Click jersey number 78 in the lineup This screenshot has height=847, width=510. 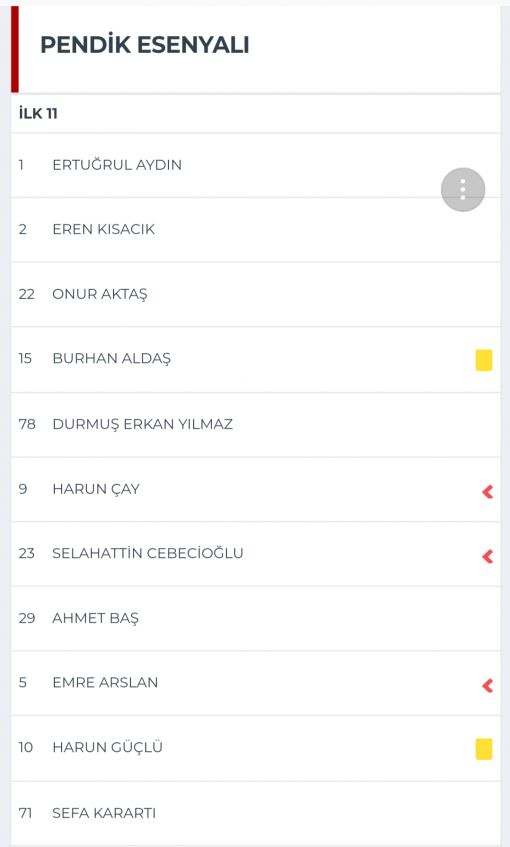click(27, 424)
